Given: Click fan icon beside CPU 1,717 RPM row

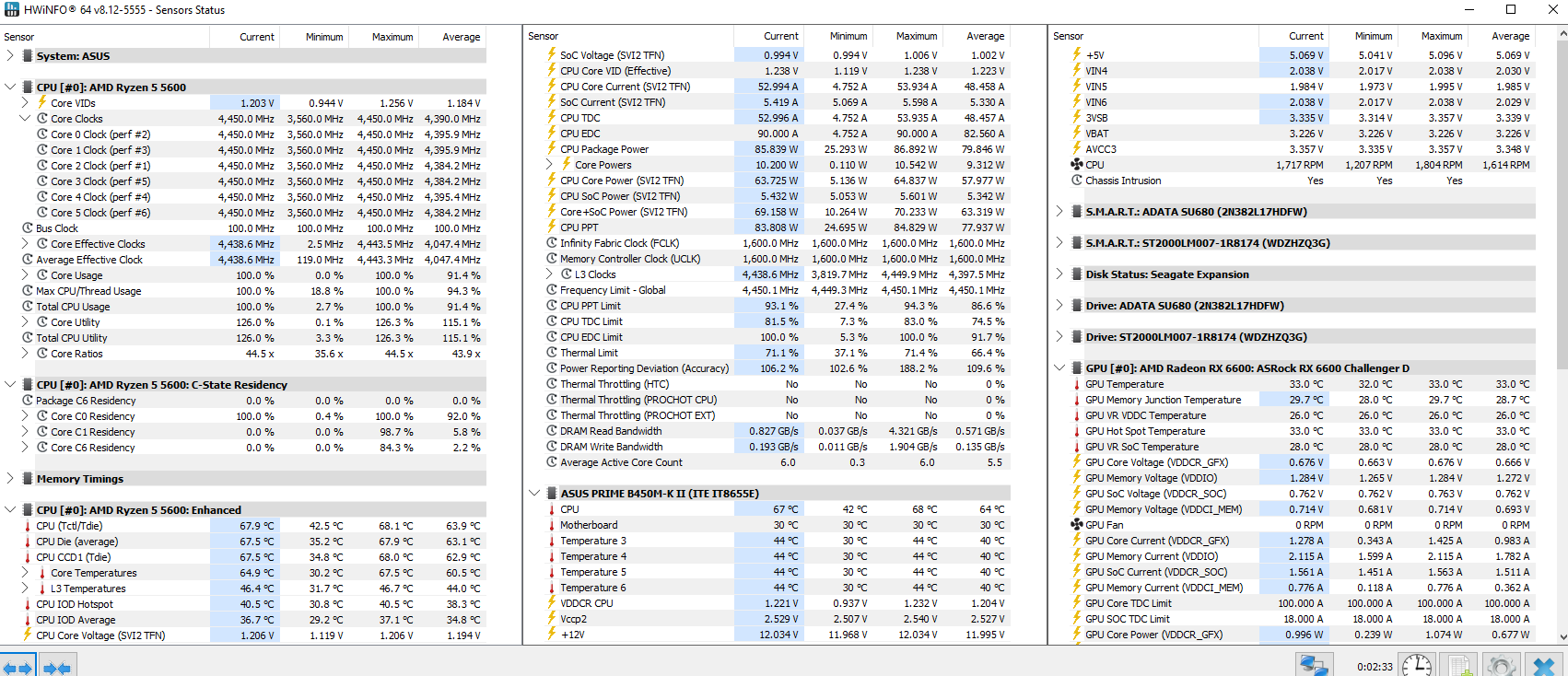Looking at the screenshot, I should point(1076,165).
